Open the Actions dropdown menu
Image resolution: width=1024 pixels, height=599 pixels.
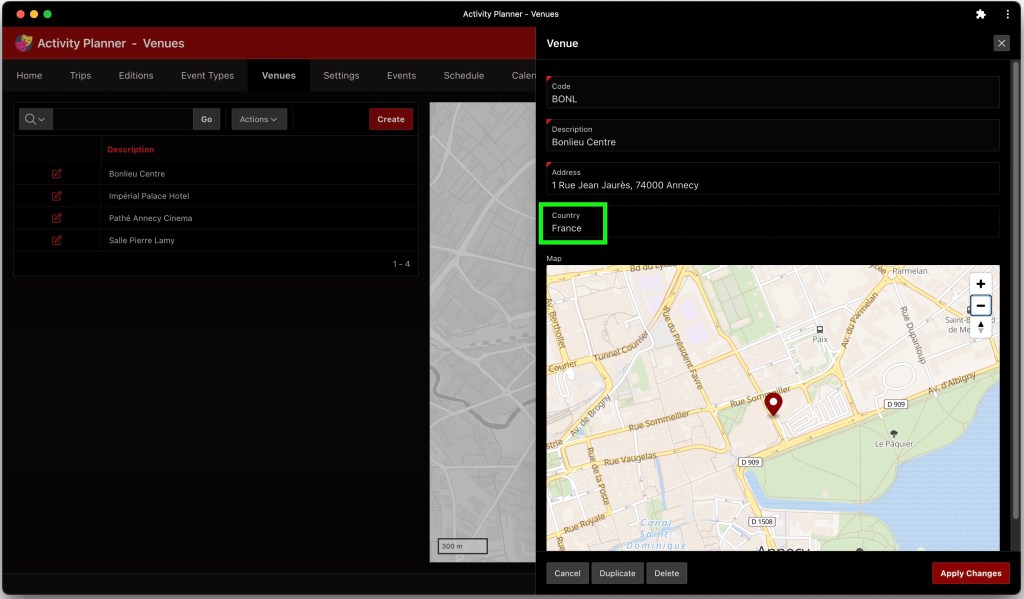[x=259, y=119]
